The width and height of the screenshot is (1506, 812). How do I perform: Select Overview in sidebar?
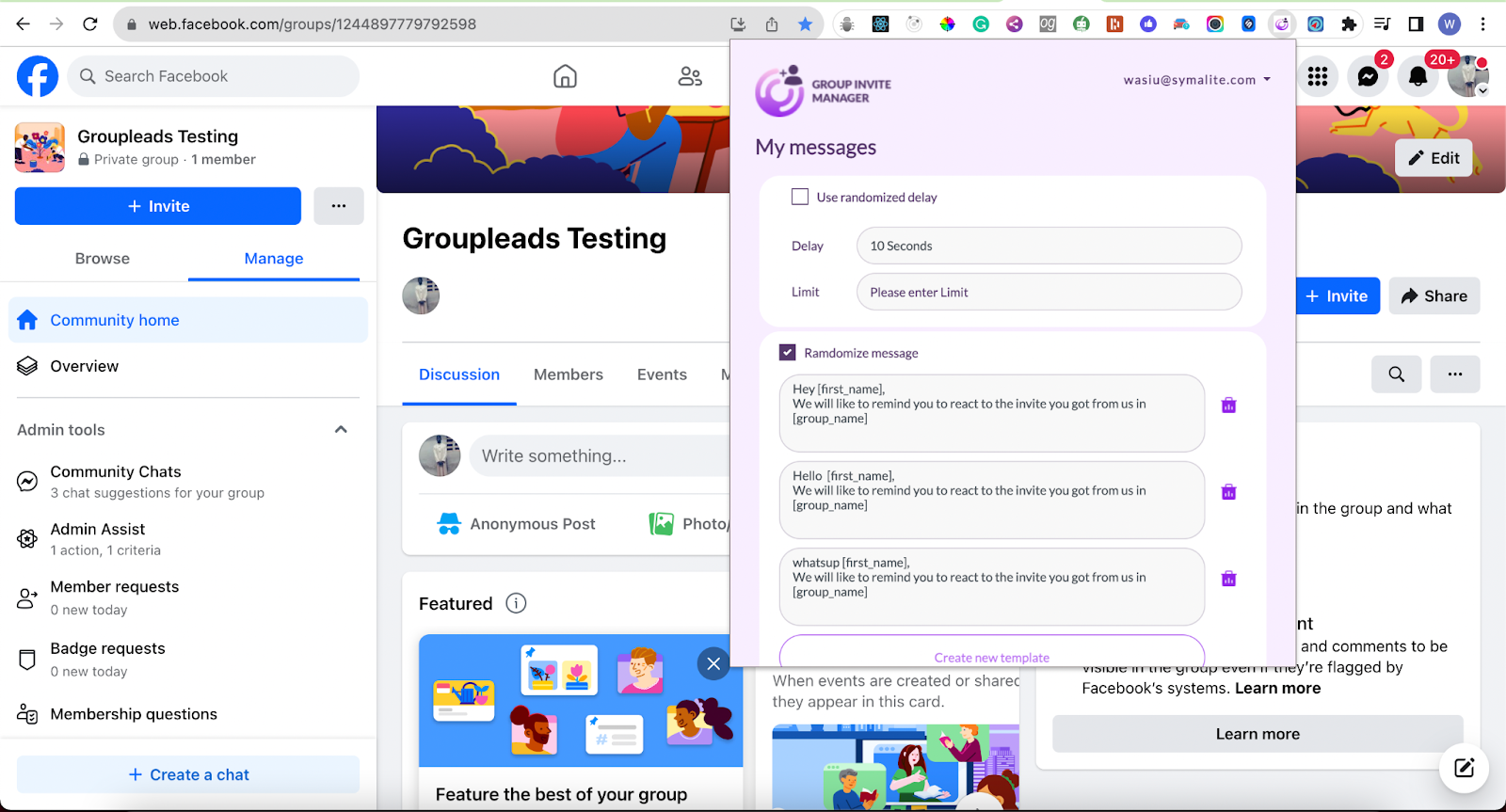pos(188,366)
